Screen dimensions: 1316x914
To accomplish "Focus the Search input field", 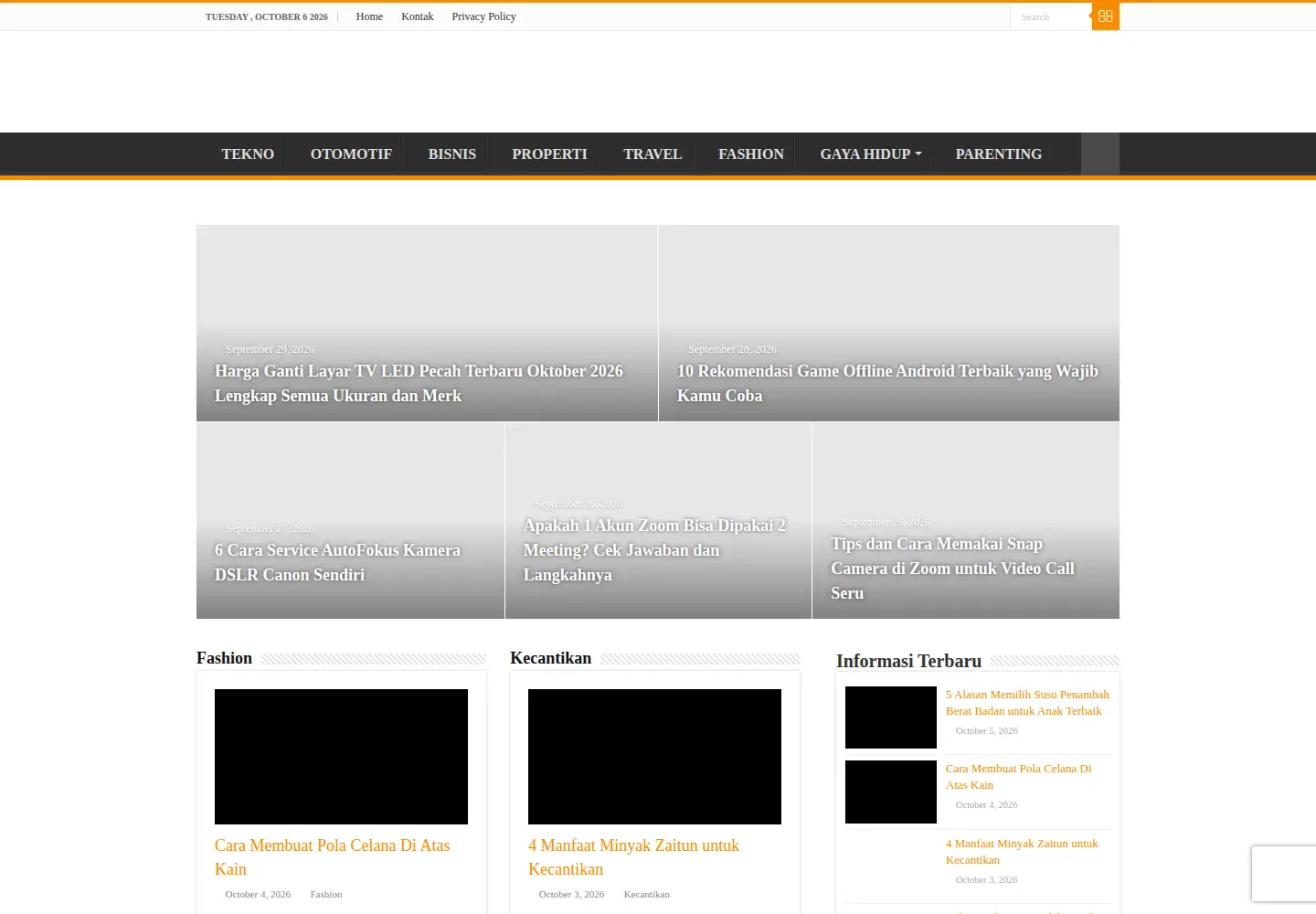I will (1051, 16).
